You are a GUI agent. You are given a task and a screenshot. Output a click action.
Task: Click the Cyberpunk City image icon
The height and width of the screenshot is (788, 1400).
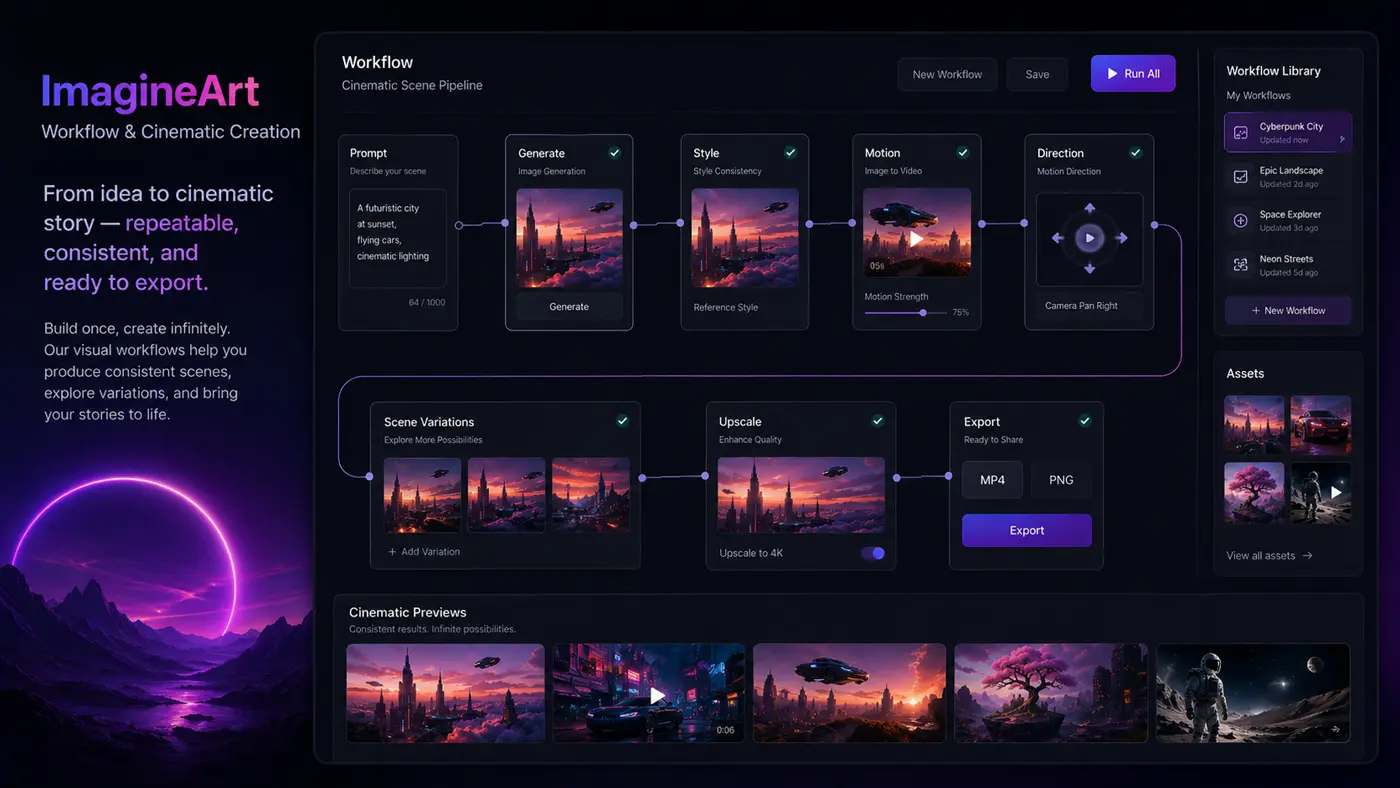[1241, 132]
